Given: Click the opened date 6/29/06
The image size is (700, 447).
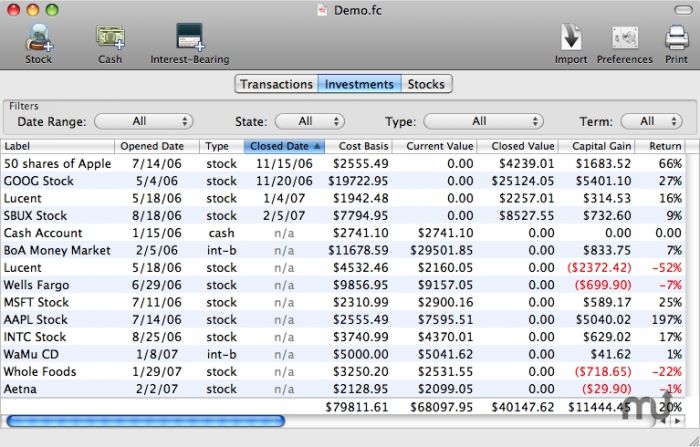Looking at the screenshot, I should (157, 285).
